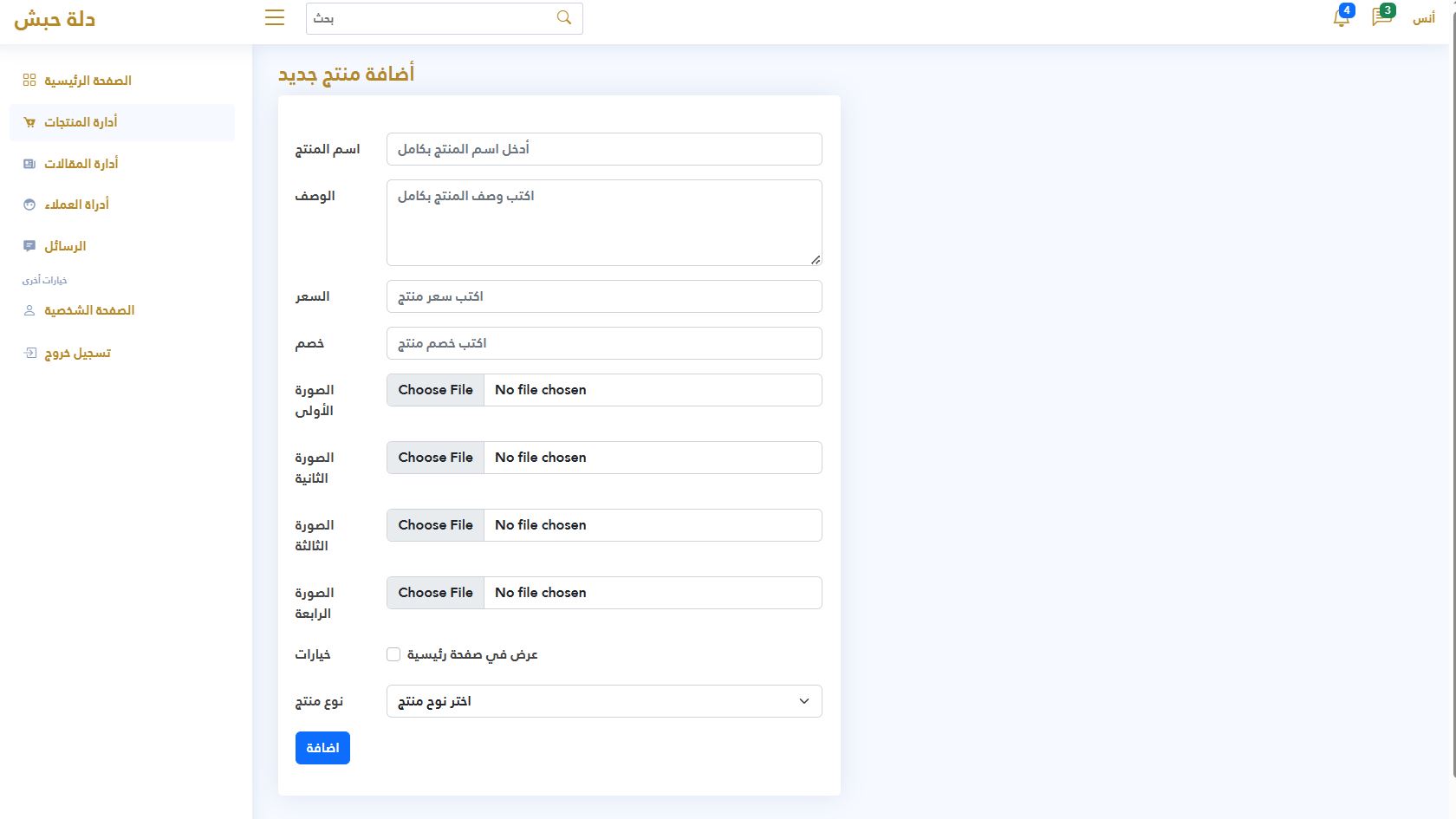Focus the product price input field

click(x=603, y=296)
